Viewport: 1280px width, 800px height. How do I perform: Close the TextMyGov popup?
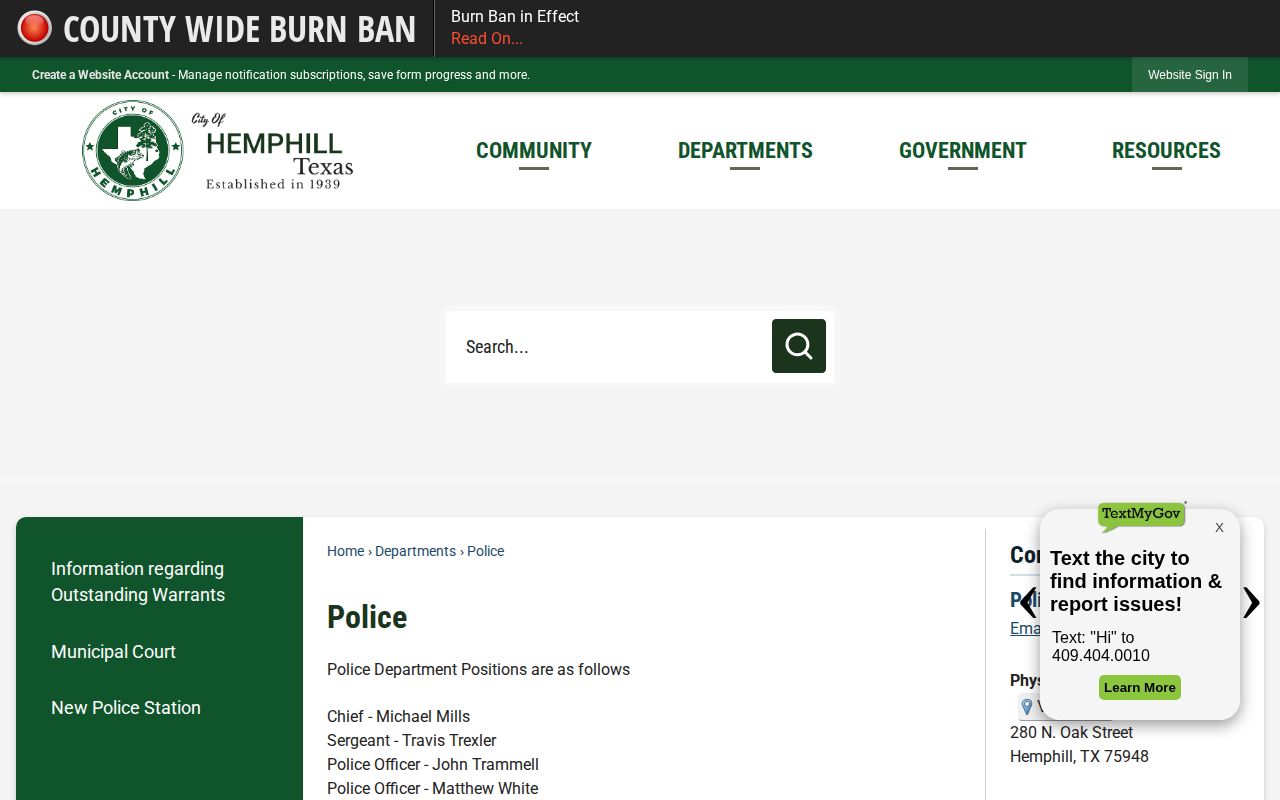pos(1219,527)
